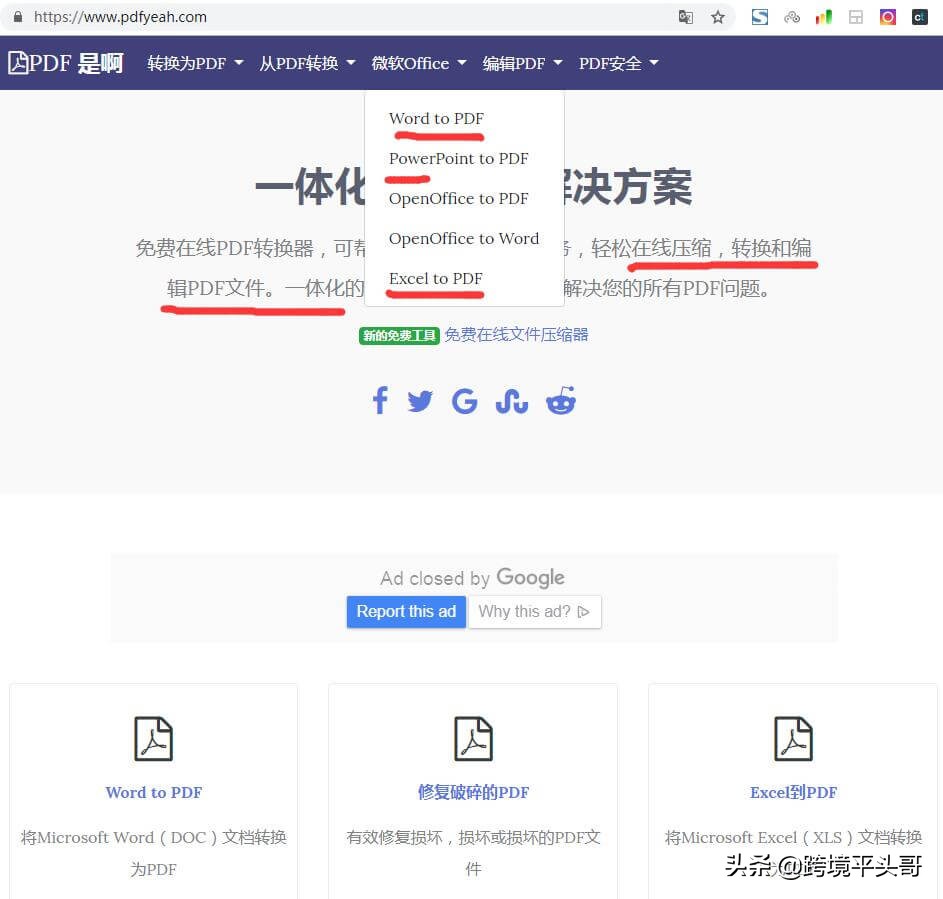Click the translate page icon in address bar
Screen dimensions: 943x899
[685, 17]
